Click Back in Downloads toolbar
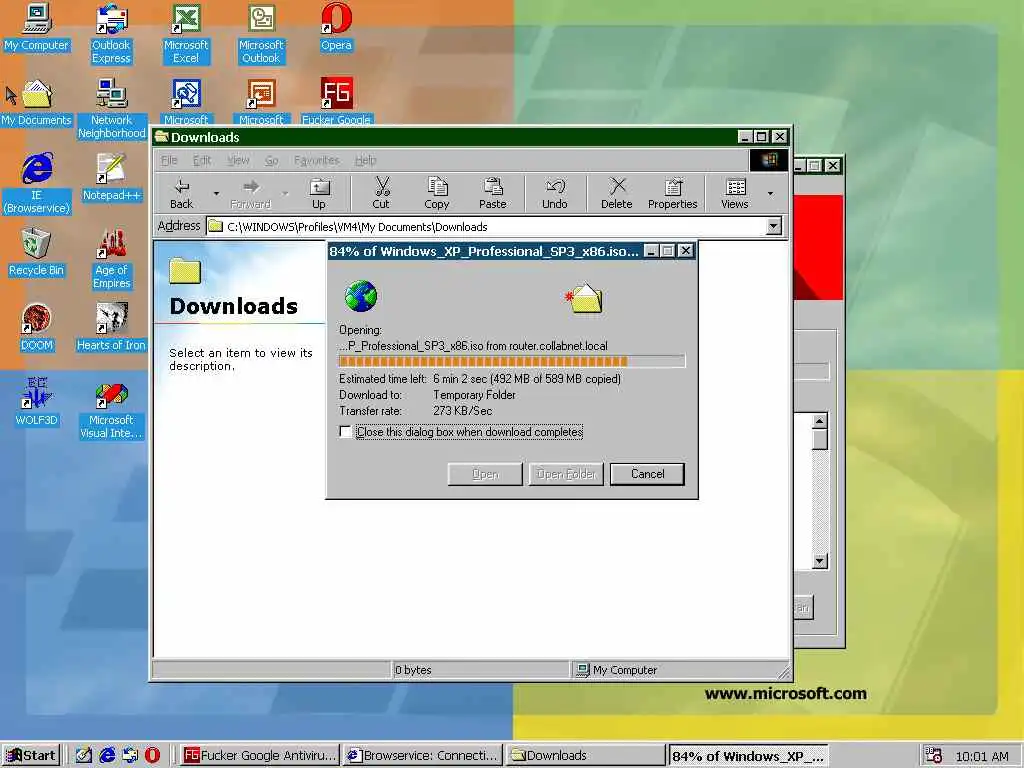Image resolution: width=1024 pixels, height=768 pixels. tap(182, 193)
